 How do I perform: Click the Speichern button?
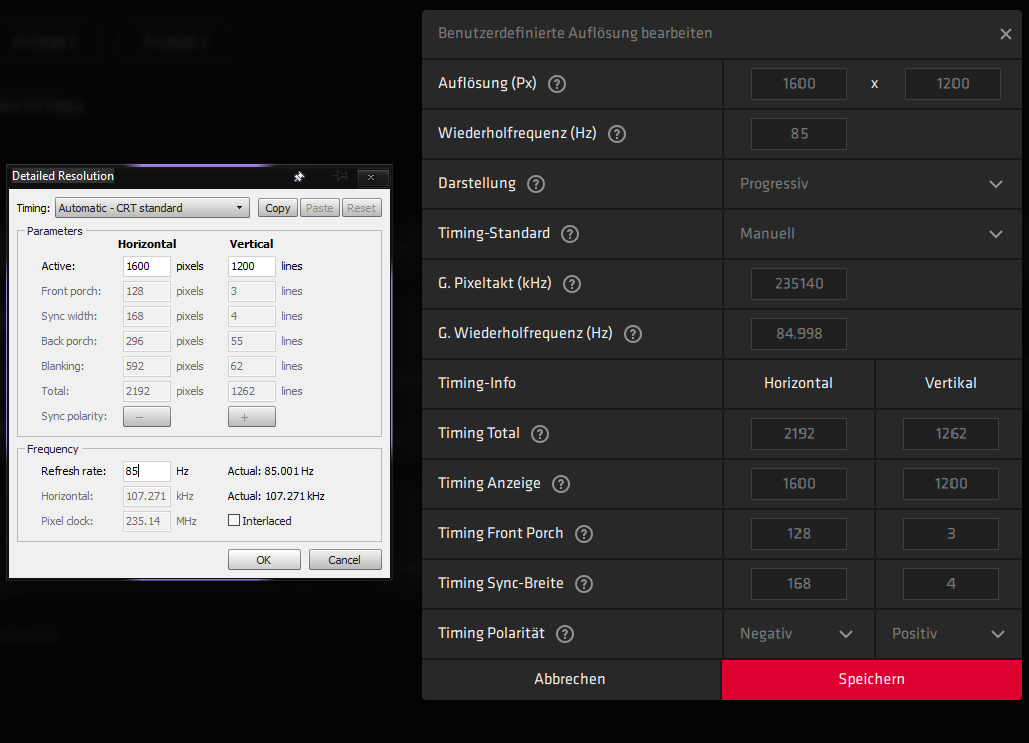pos(872,679)
